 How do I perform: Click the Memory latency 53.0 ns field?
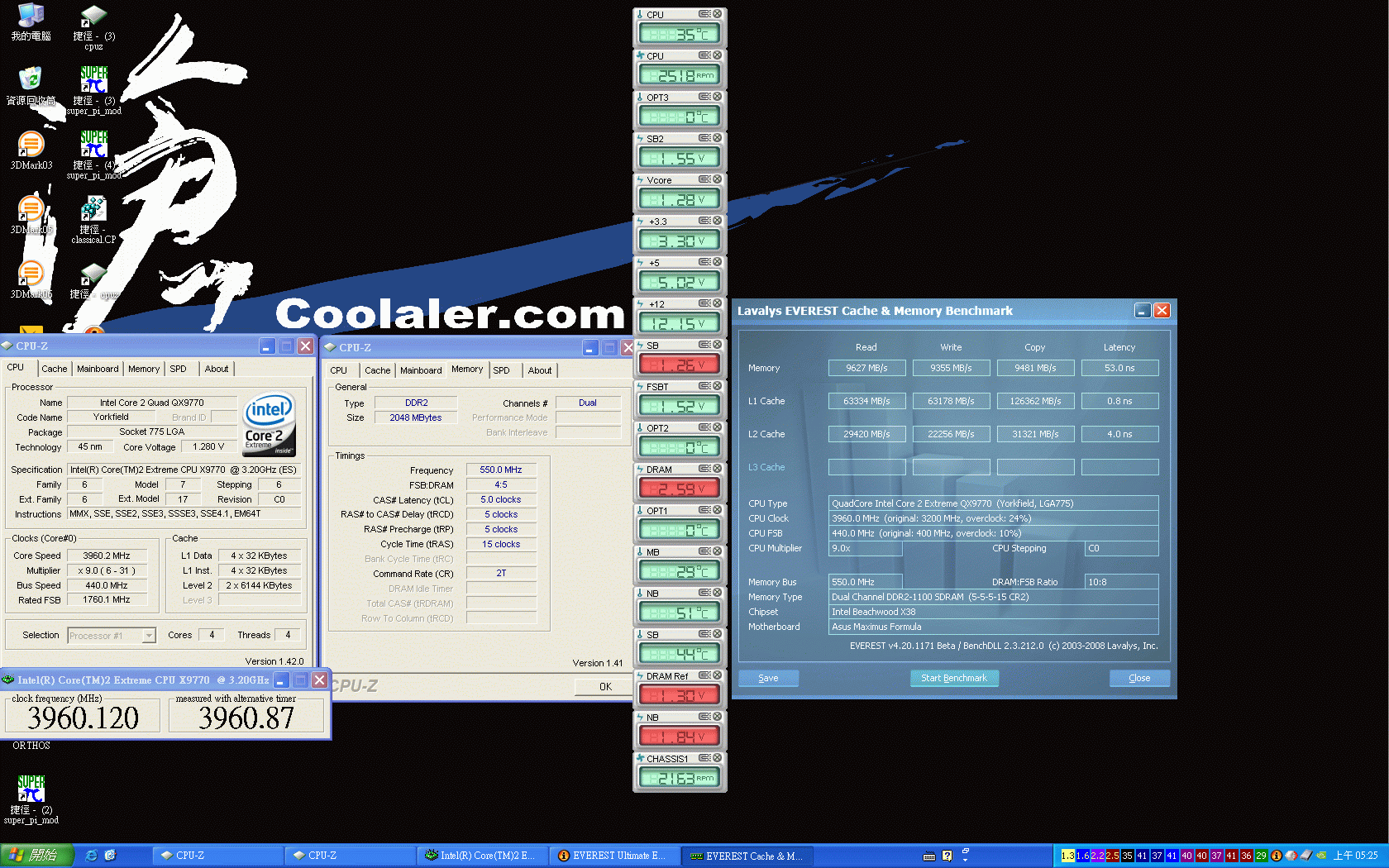click(1119, 368)
